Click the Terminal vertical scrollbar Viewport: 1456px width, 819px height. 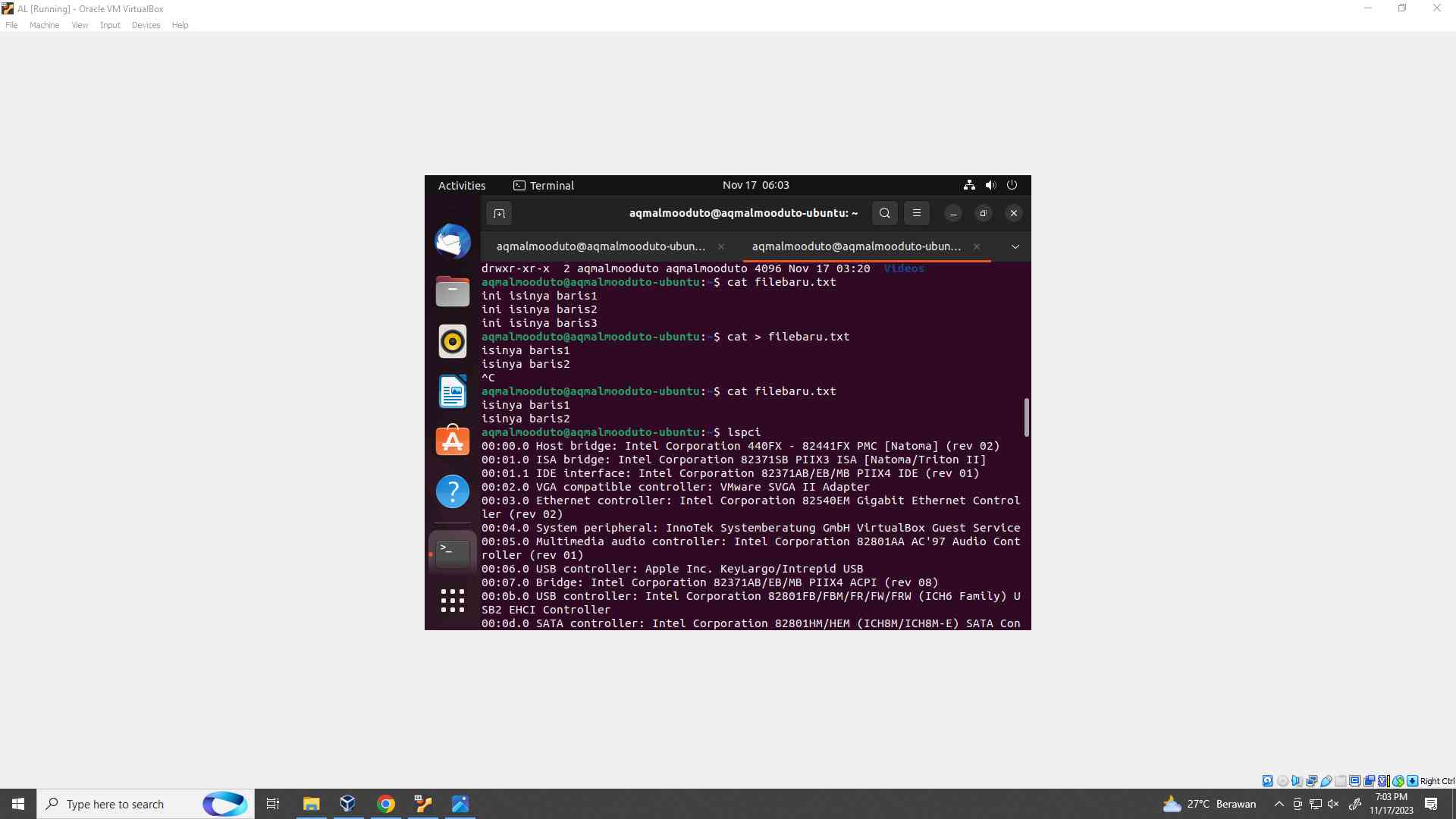(x=1027, y=417)
